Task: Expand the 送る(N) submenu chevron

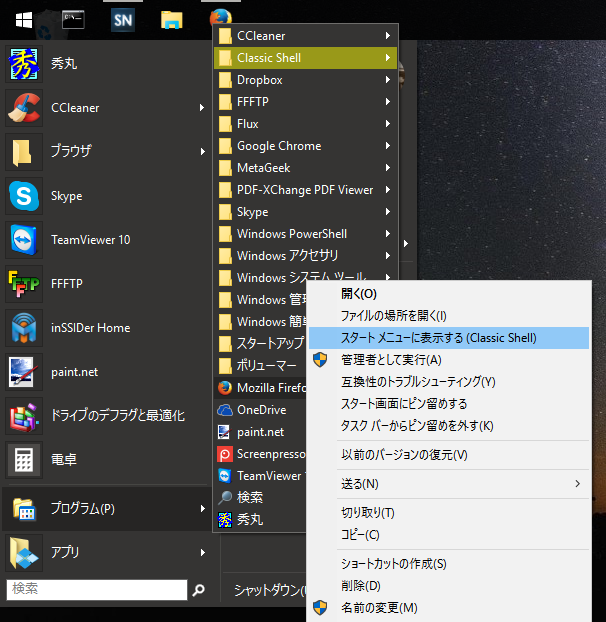Action: click(577, 484)
